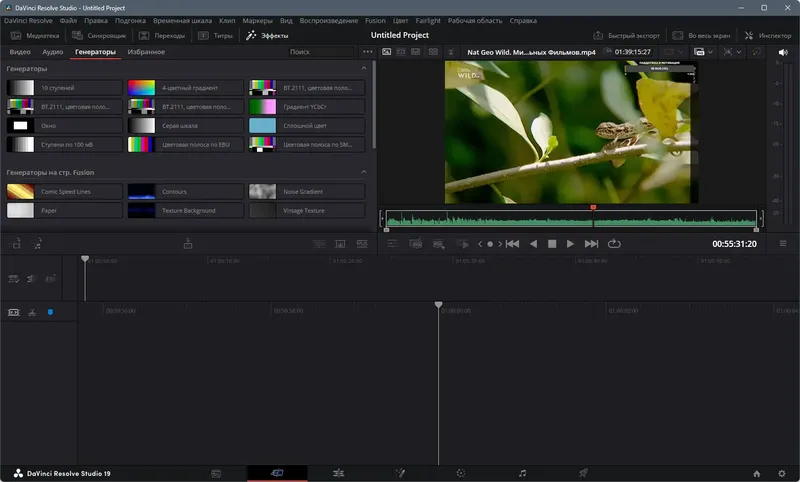Open the Color page icon
Viewport: 800px width, 482px height.
pyautogui.click(x=461, y=472)
